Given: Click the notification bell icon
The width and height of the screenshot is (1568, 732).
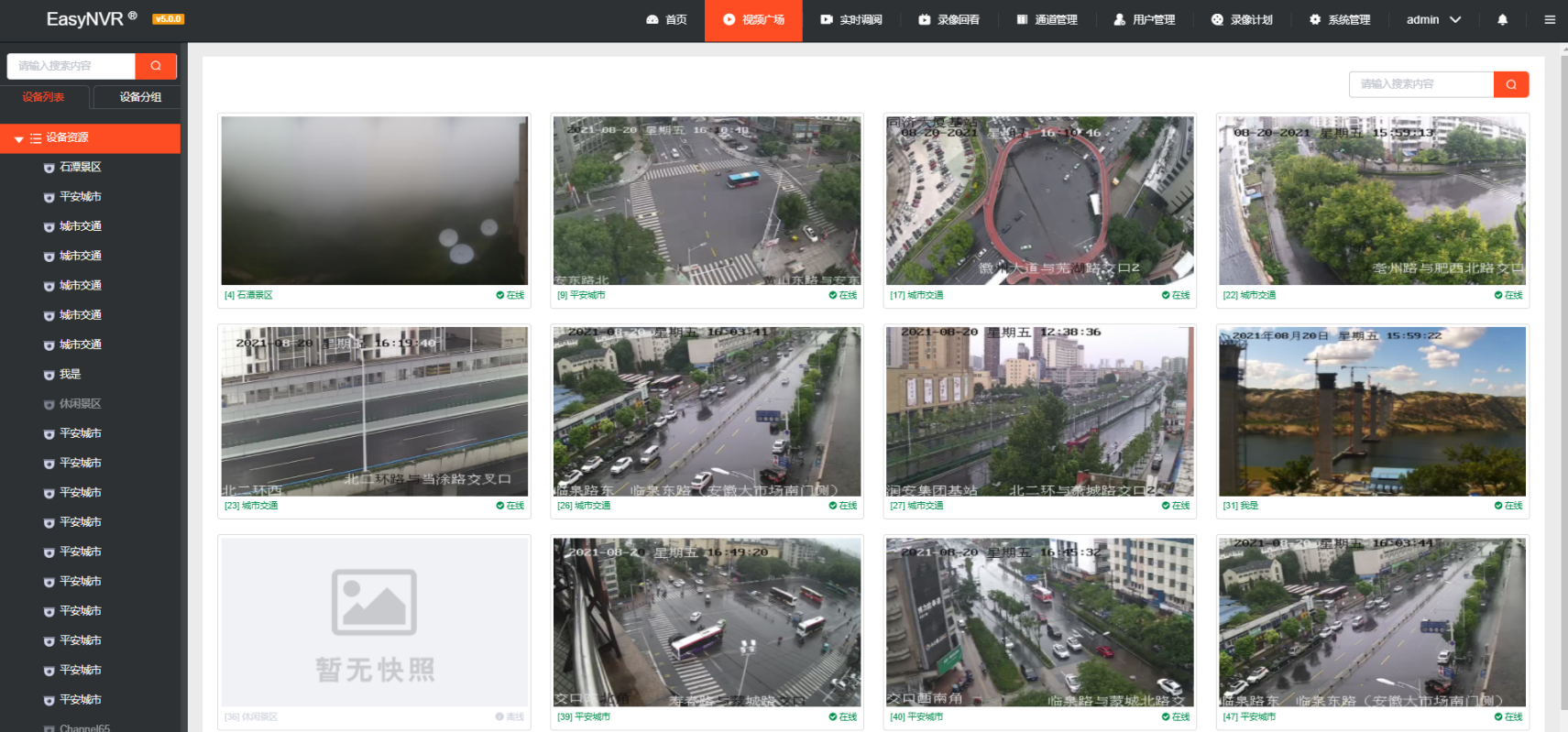Looking at the screenshot, I should click(x=1502, y=19).
